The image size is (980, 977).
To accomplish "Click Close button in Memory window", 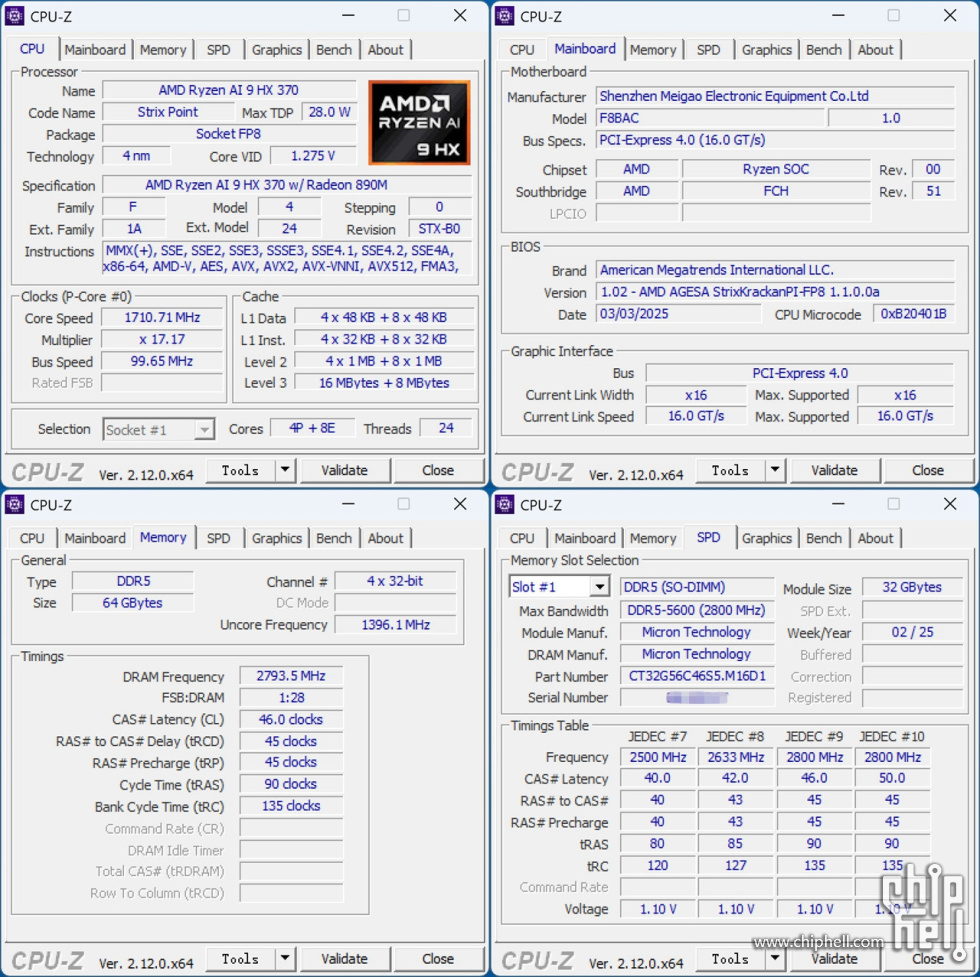I will point(438,958).
